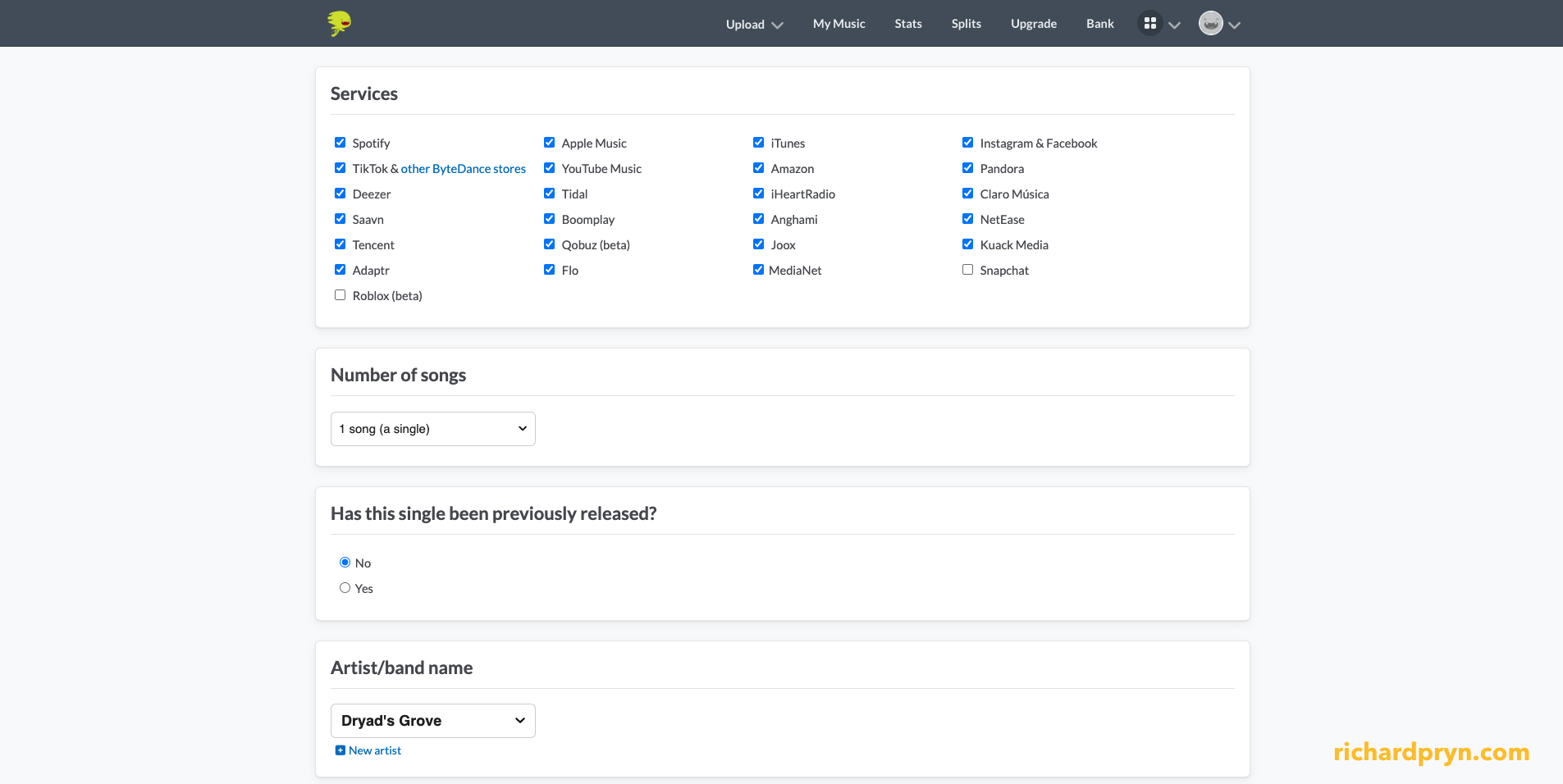The width and height of the screenshot is (1563, 784).
Task: Click the checked Spotify checkbox icon
Action: tap(340, 142)
